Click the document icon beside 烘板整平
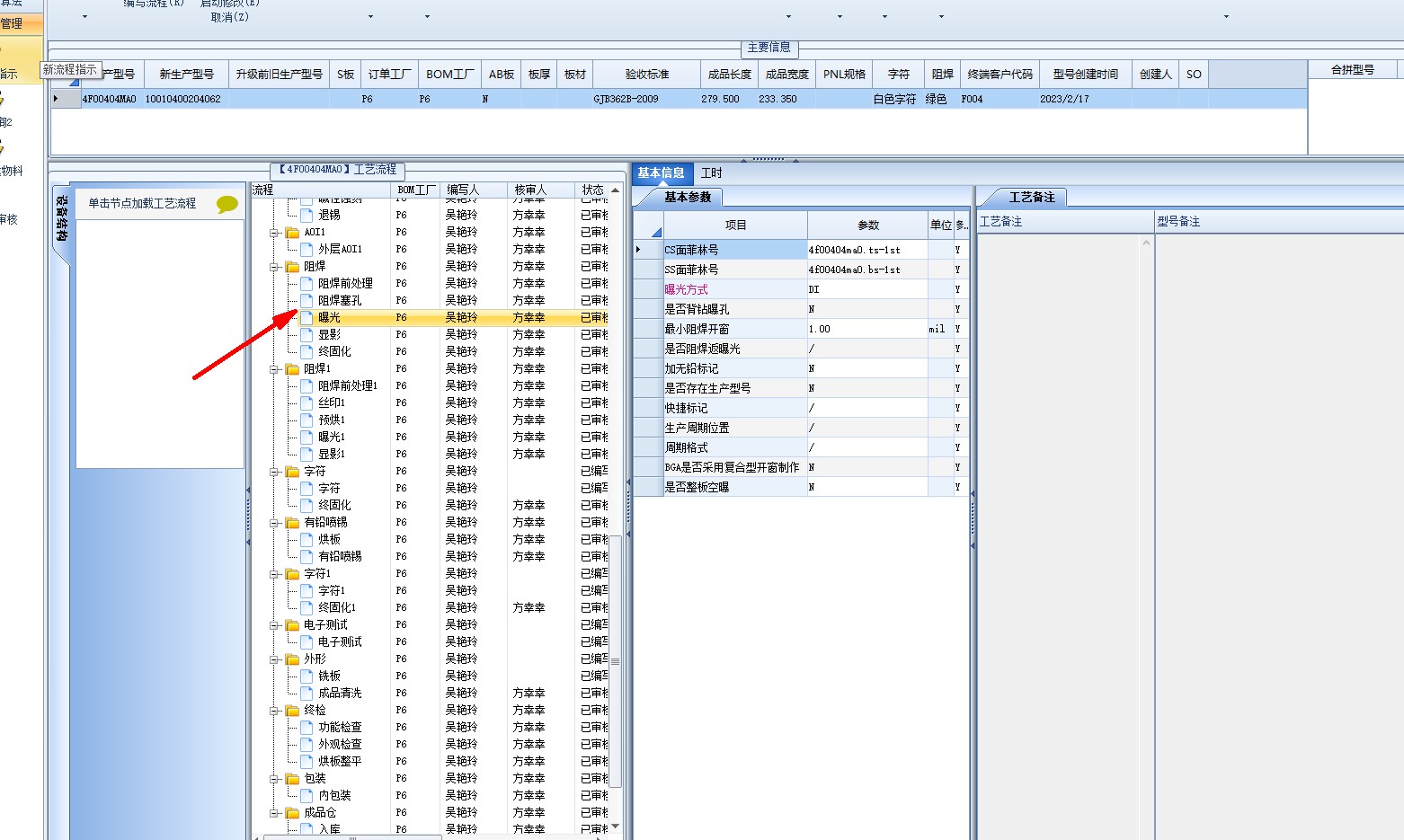1404x840 pixels. tap(307, 761)
